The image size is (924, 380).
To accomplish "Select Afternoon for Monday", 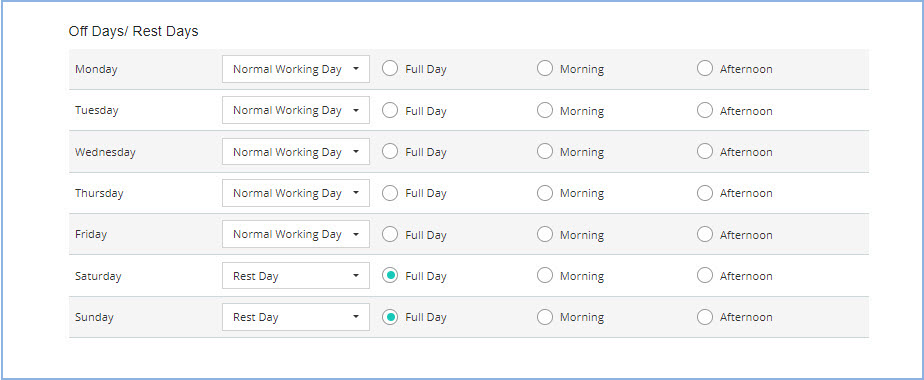I will (705, 69).
